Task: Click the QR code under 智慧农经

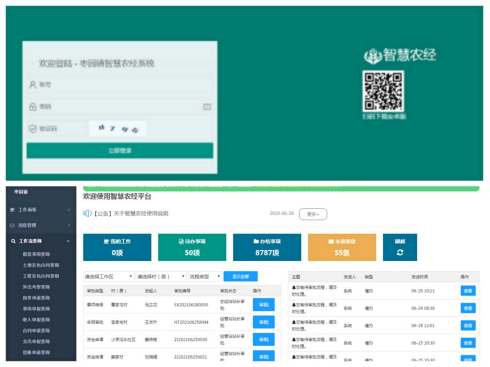Action: (383, 91)
